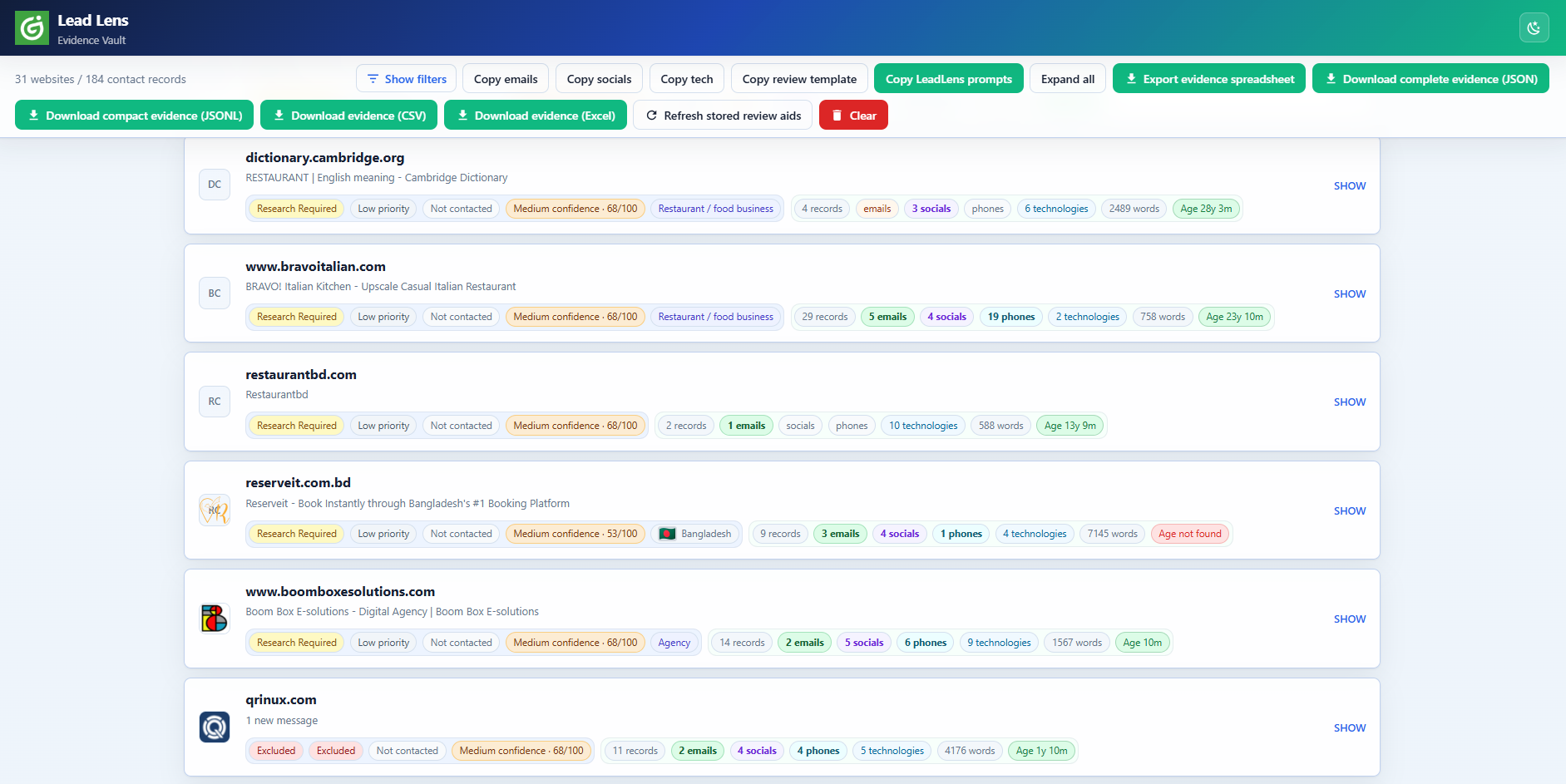
Task: Click the 2489 words badge
Action: [1134, 209]
